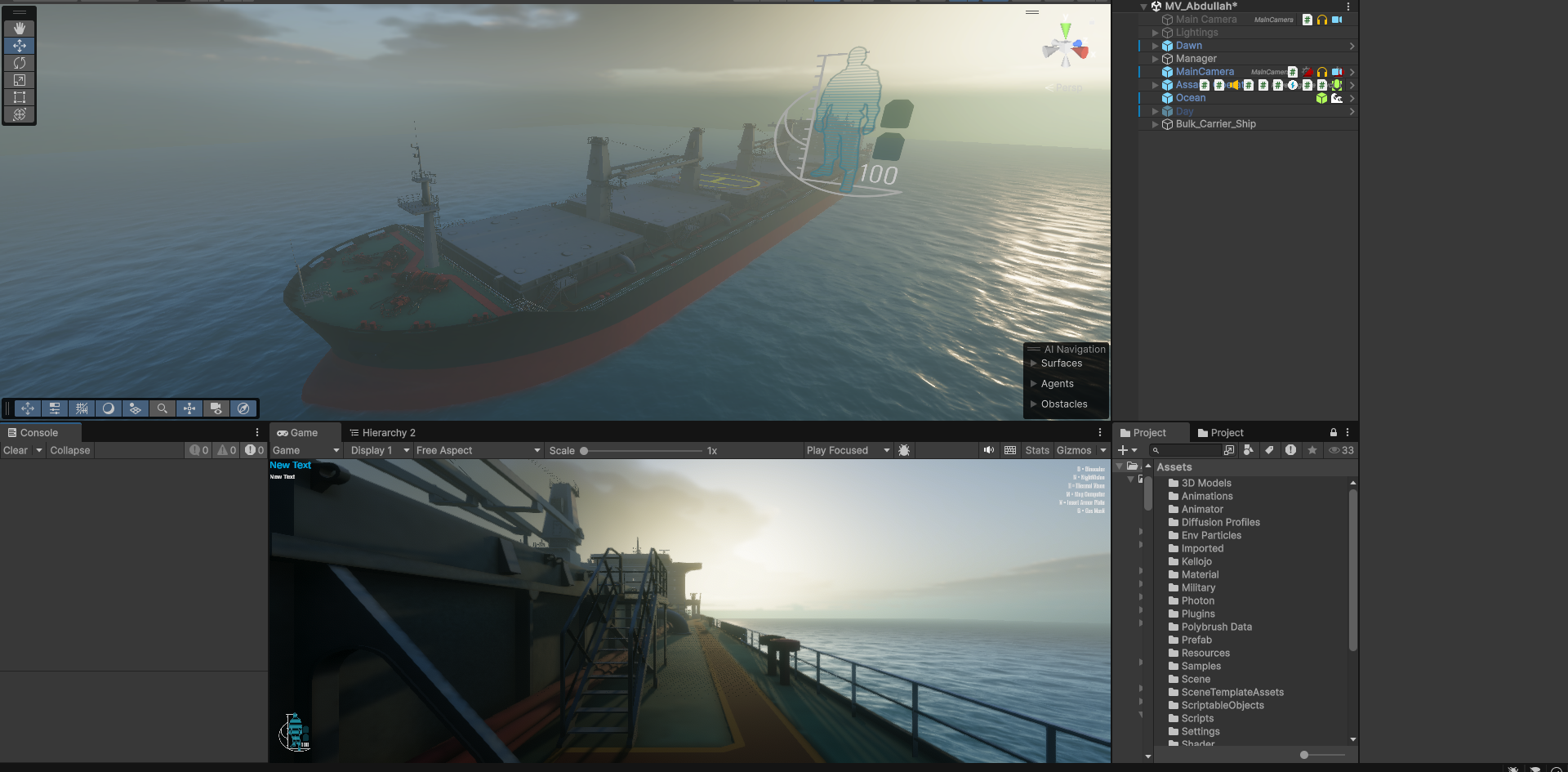This screenshot has width=1568, height=772.
Task: Toggle the pivot move overlay button
Action: [28, 408]
